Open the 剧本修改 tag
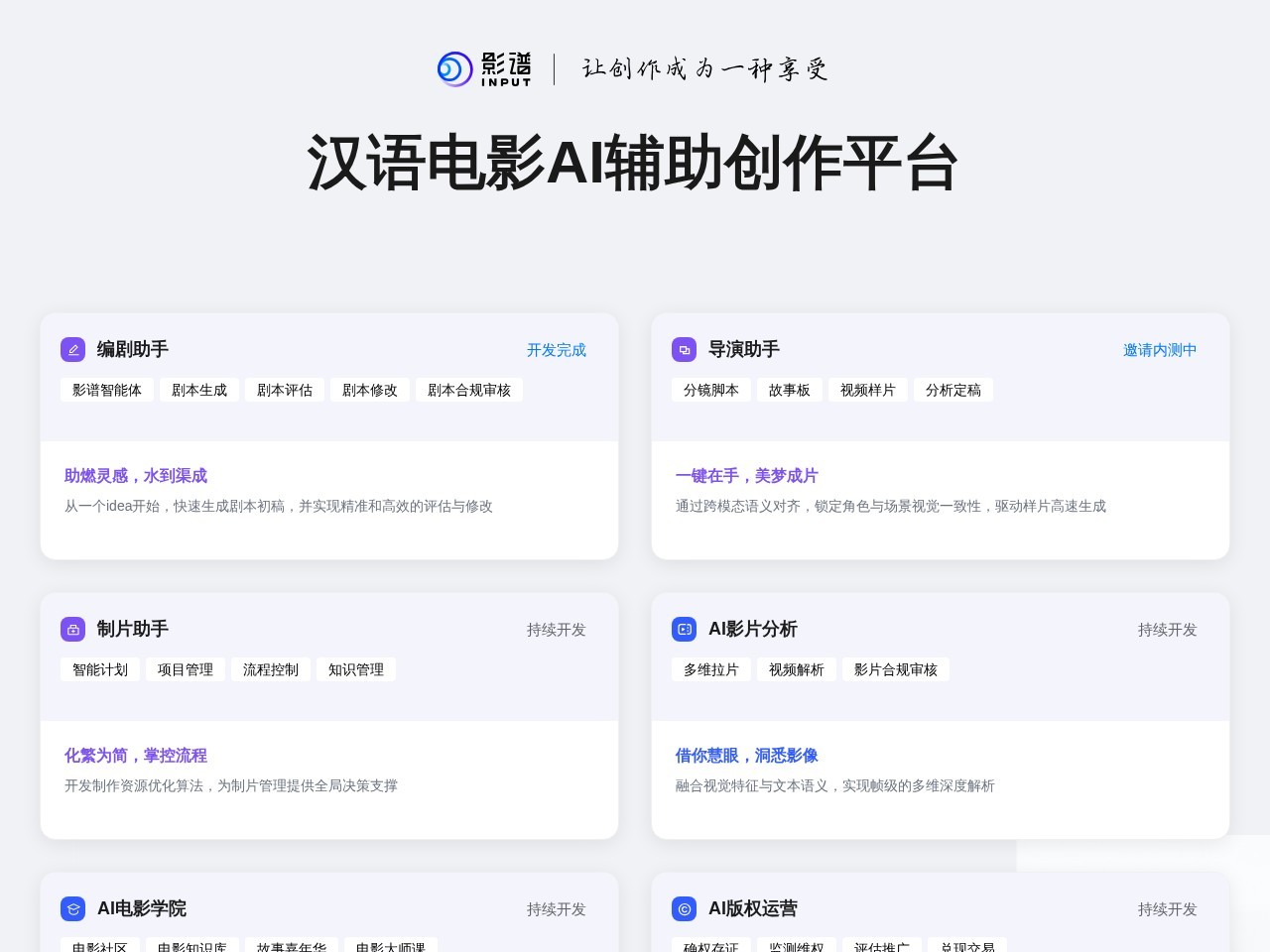Screen dimensions: 1270x952 pos(370,391)
